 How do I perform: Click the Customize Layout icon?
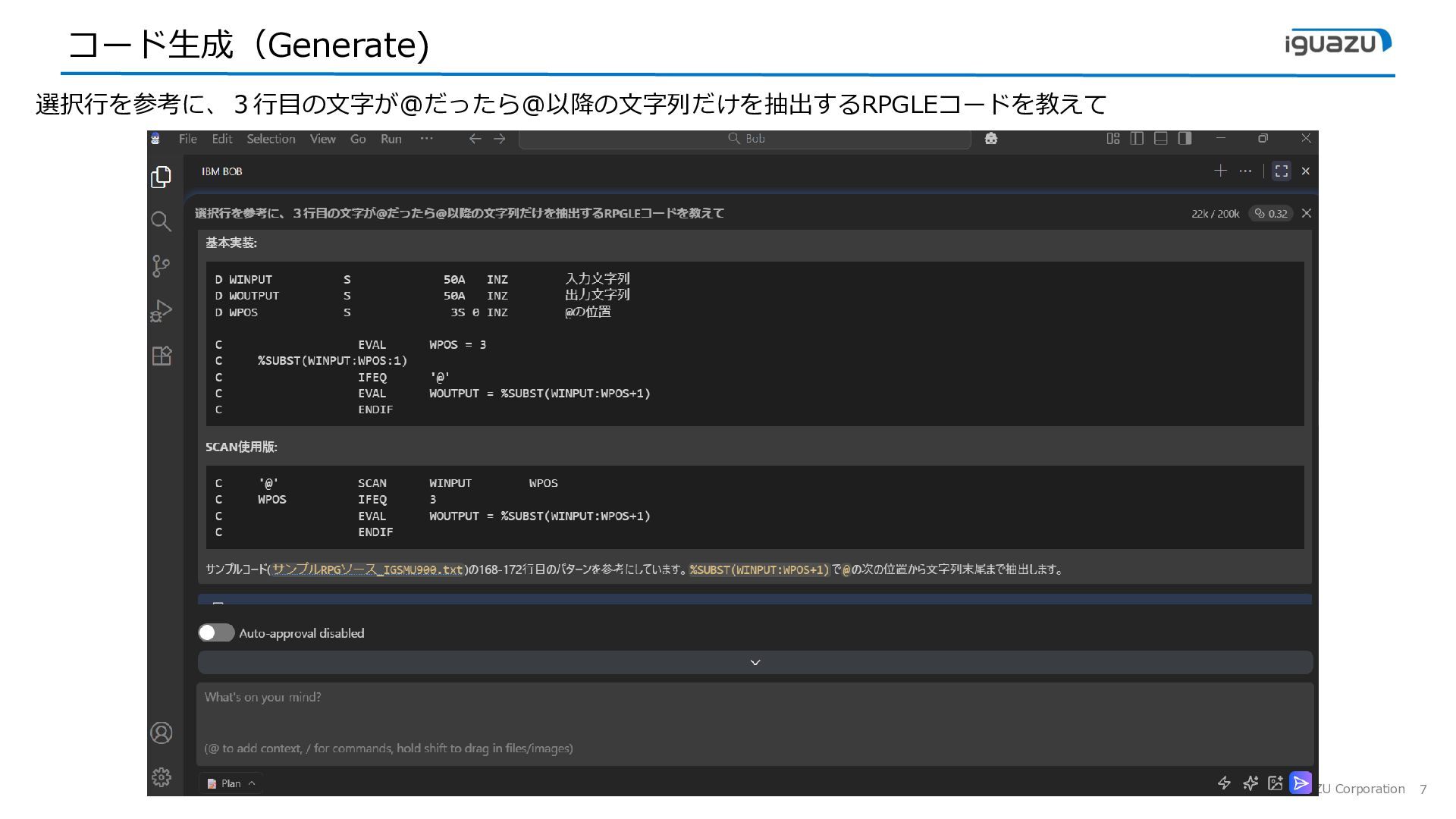[x=1113, y=138]
